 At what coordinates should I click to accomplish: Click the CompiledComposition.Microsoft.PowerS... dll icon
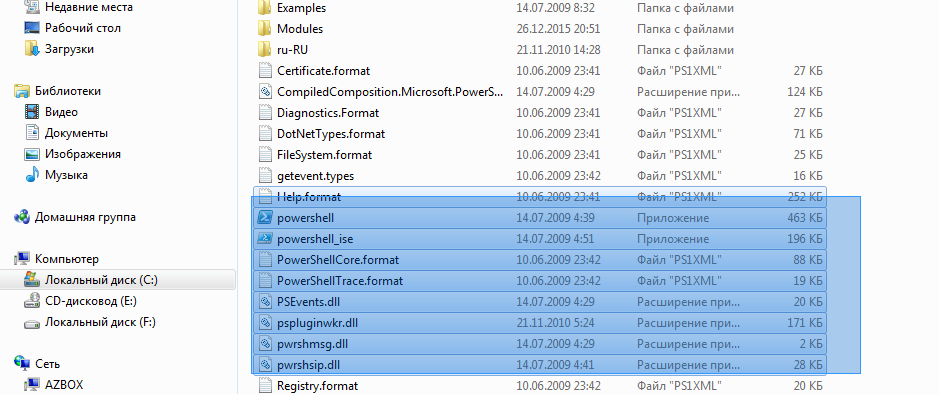pyautogui.click(x=265, y=92)
